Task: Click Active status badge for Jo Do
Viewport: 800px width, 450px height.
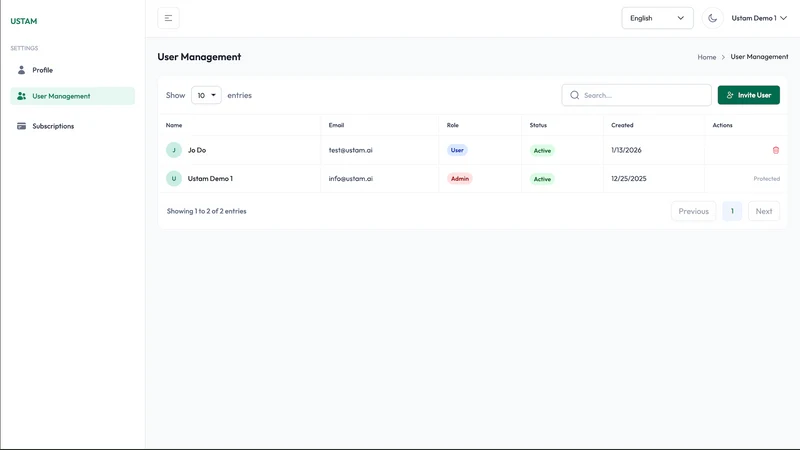Action: pyautogui.click(x=542, y=151)
